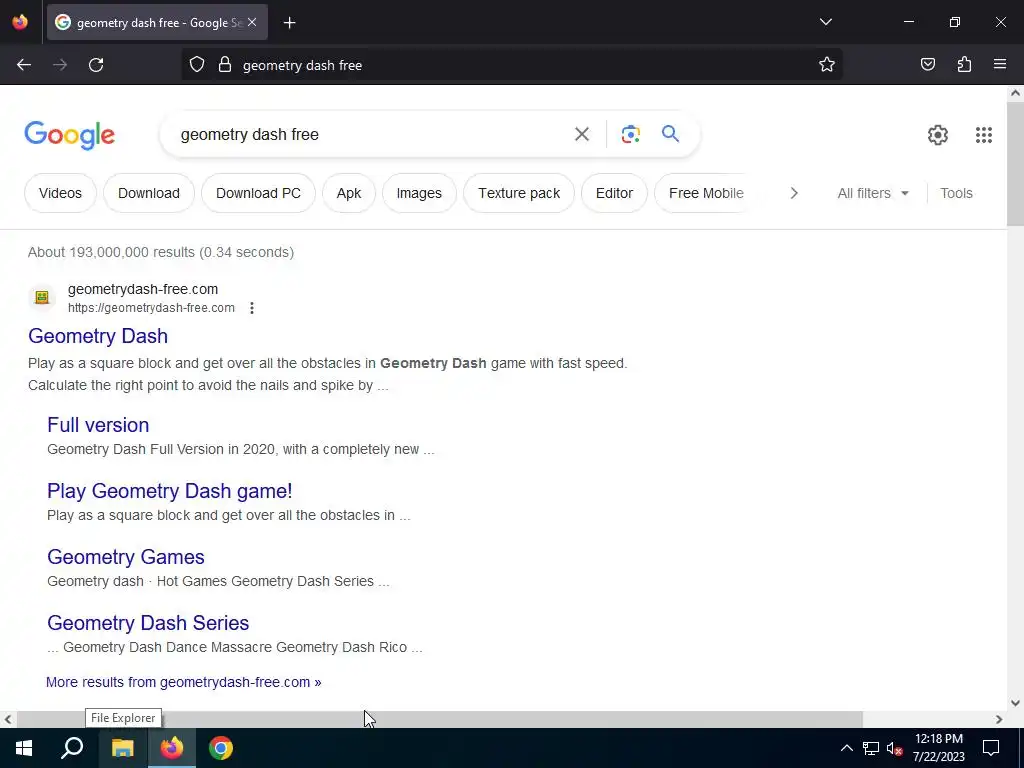Click scrollbar down arrow
This screenshot has height=768, width=1024.
click(1015, 703)
